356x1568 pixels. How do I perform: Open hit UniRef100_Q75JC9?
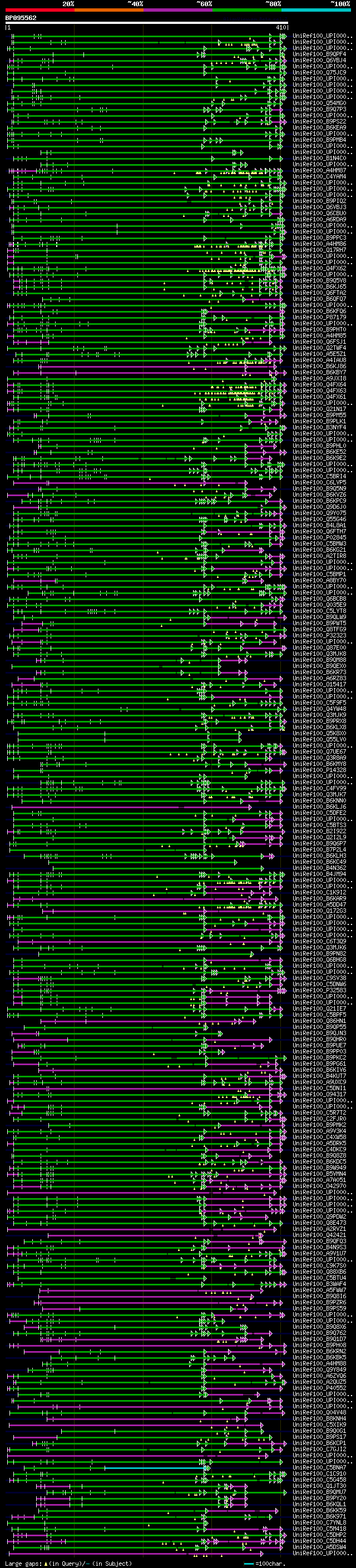pos(319,72)
